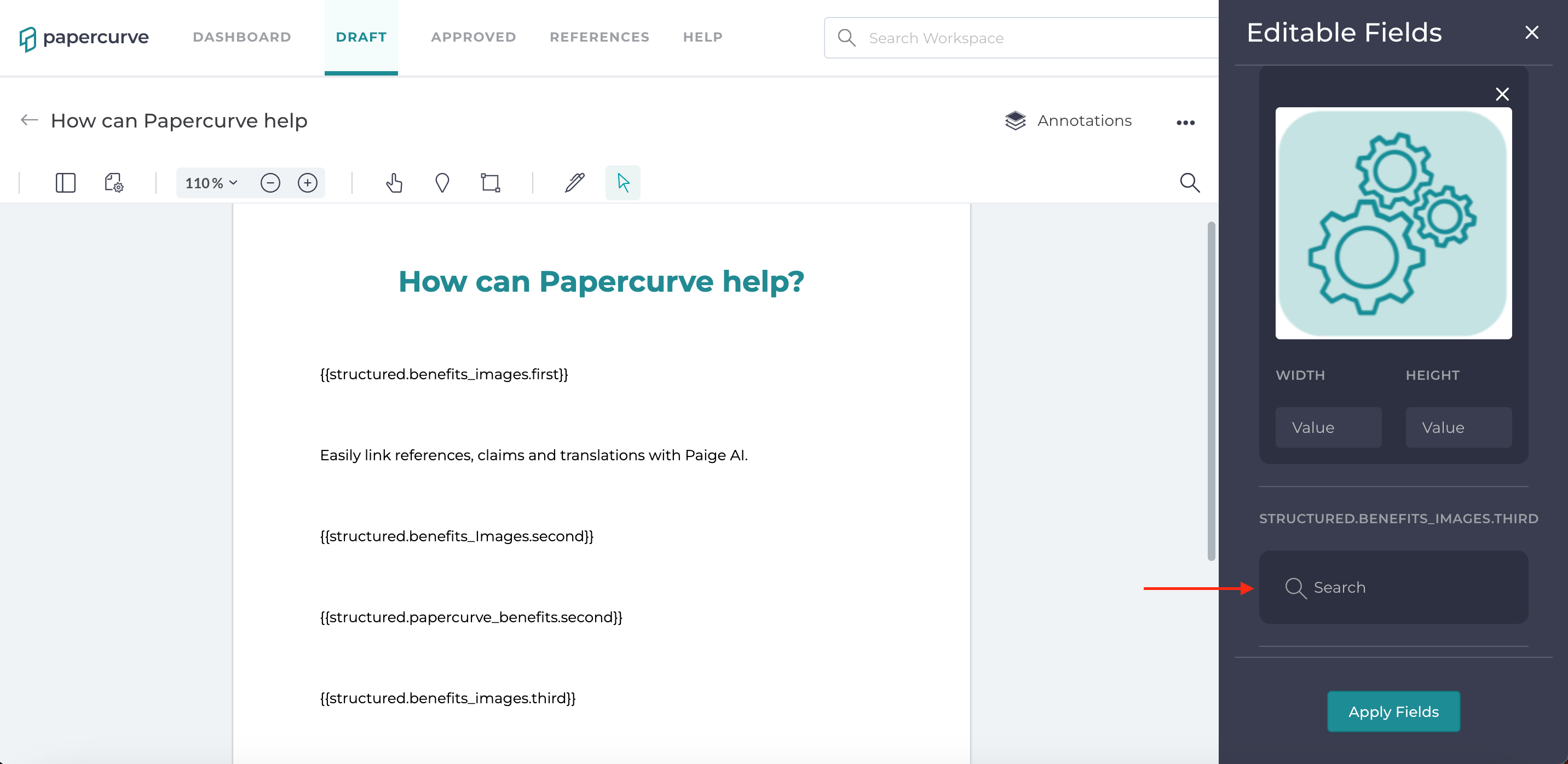Open the References tab
This screenshot has width=1568, height=764.
coord(599,37)
